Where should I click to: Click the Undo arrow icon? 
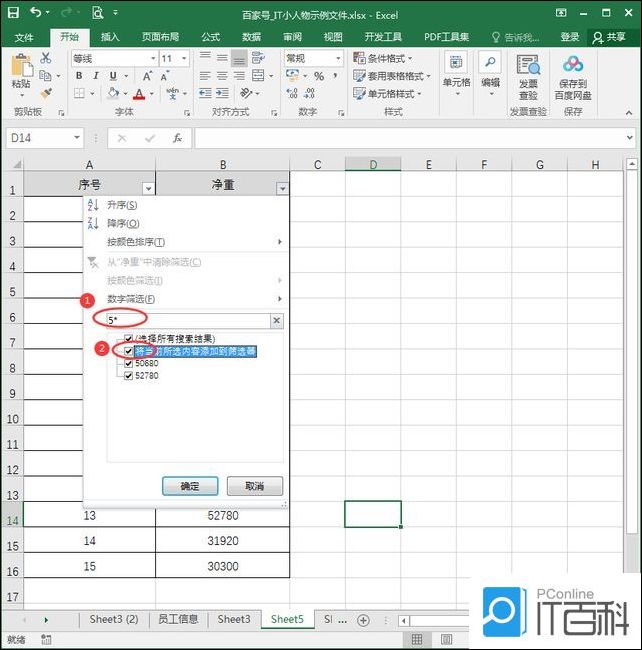pos(36,12)
